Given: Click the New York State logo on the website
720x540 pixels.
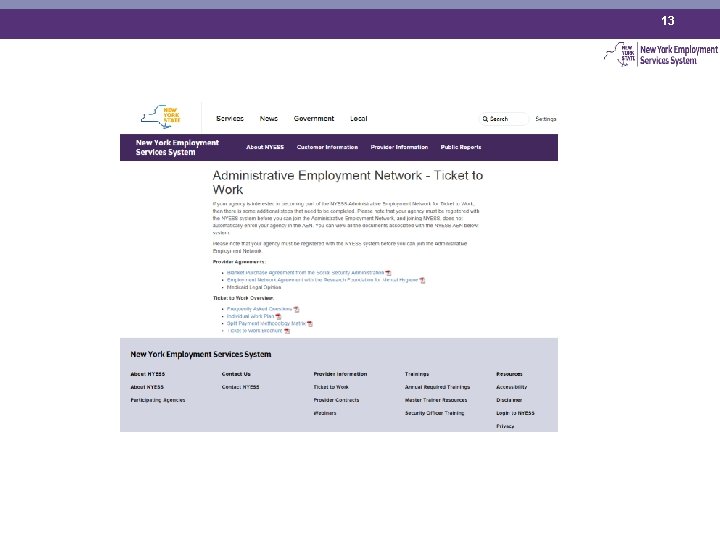Looking at the screenshot, I should (161, 117).
